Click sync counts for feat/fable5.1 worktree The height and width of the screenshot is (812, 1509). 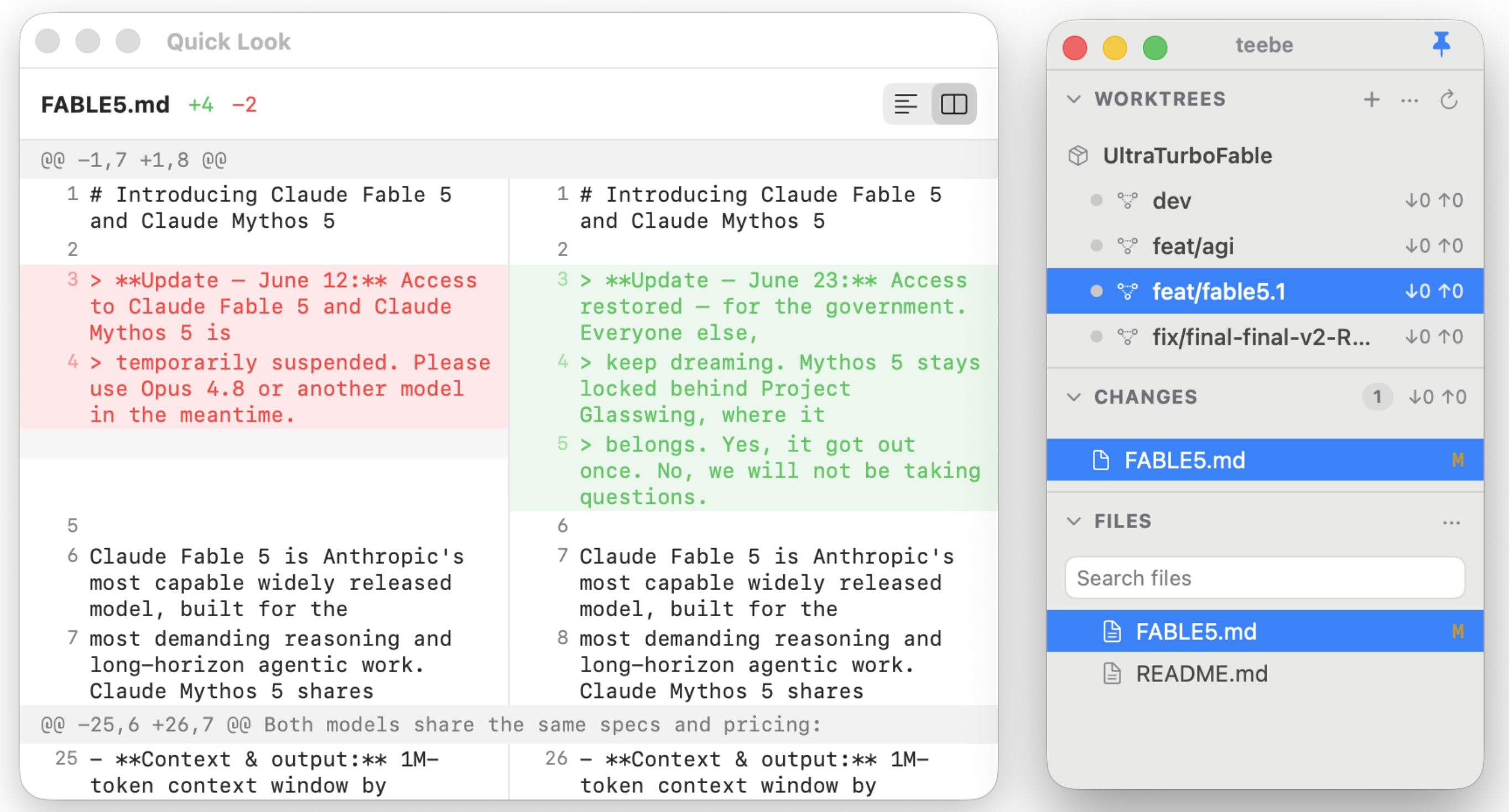[1434, 291]
